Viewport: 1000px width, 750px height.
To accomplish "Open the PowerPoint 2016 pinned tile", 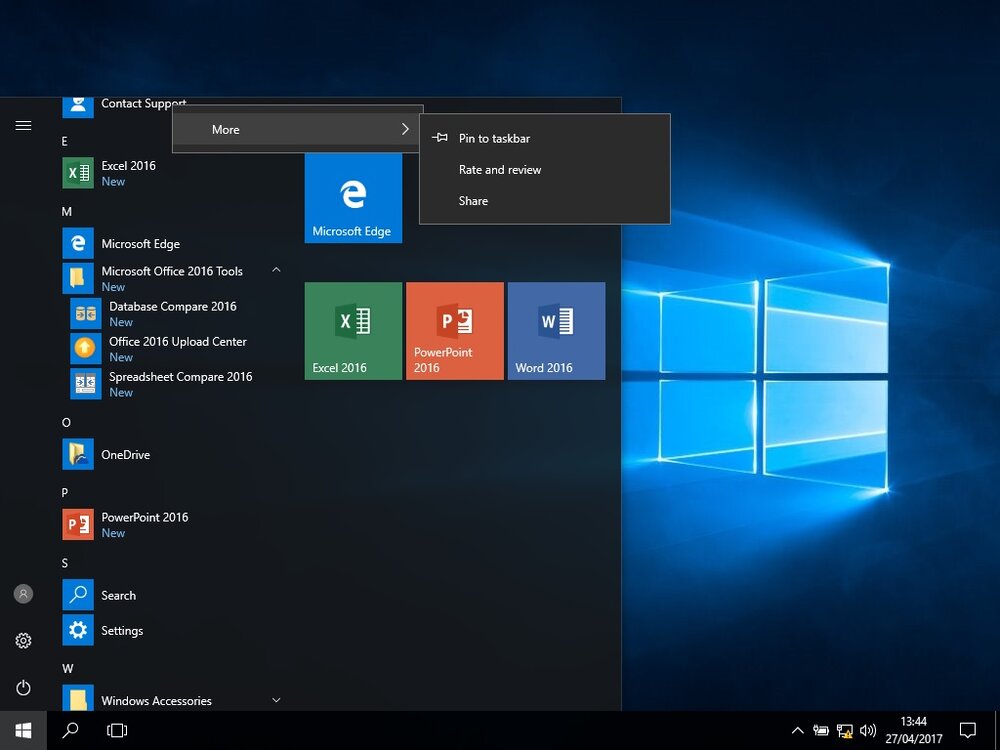I will 455,331.
